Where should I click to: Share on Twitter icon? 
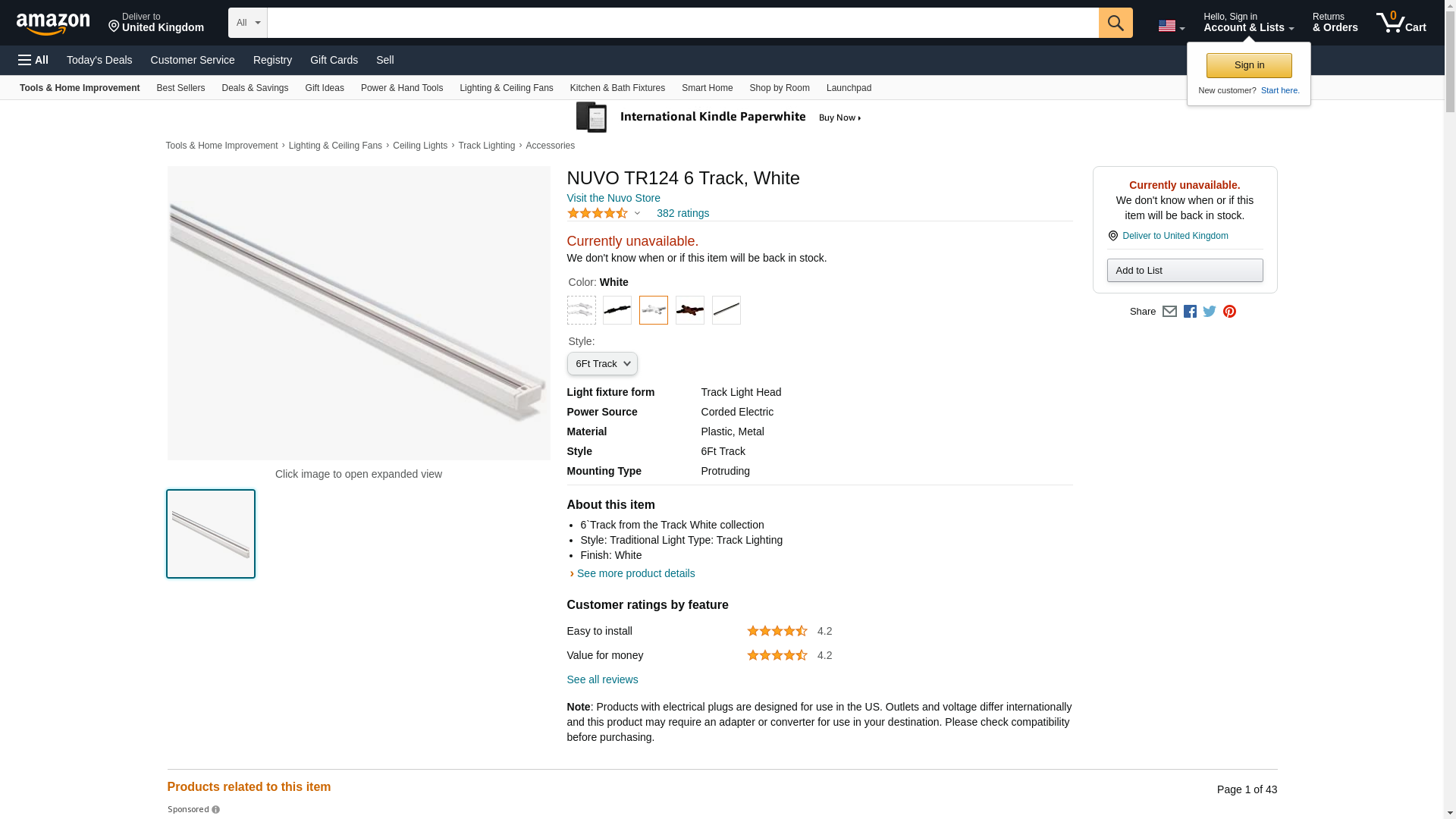[1210, 312]
